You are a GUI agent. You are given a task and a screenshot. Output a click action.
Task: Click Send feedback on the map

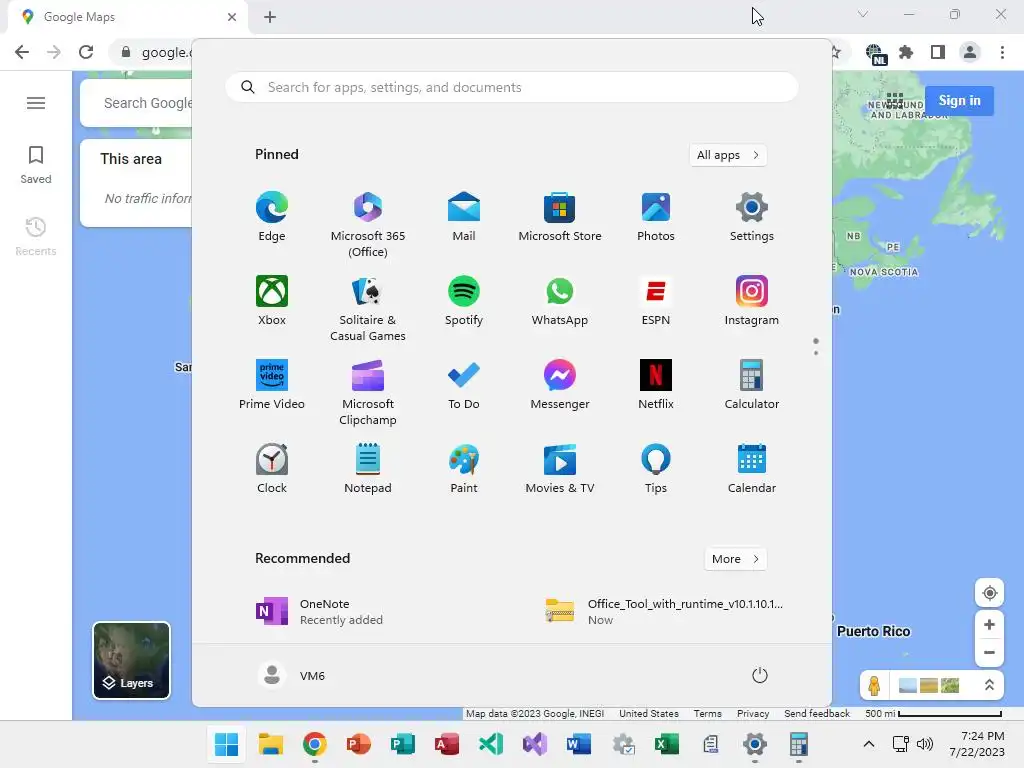pos(816,714)
